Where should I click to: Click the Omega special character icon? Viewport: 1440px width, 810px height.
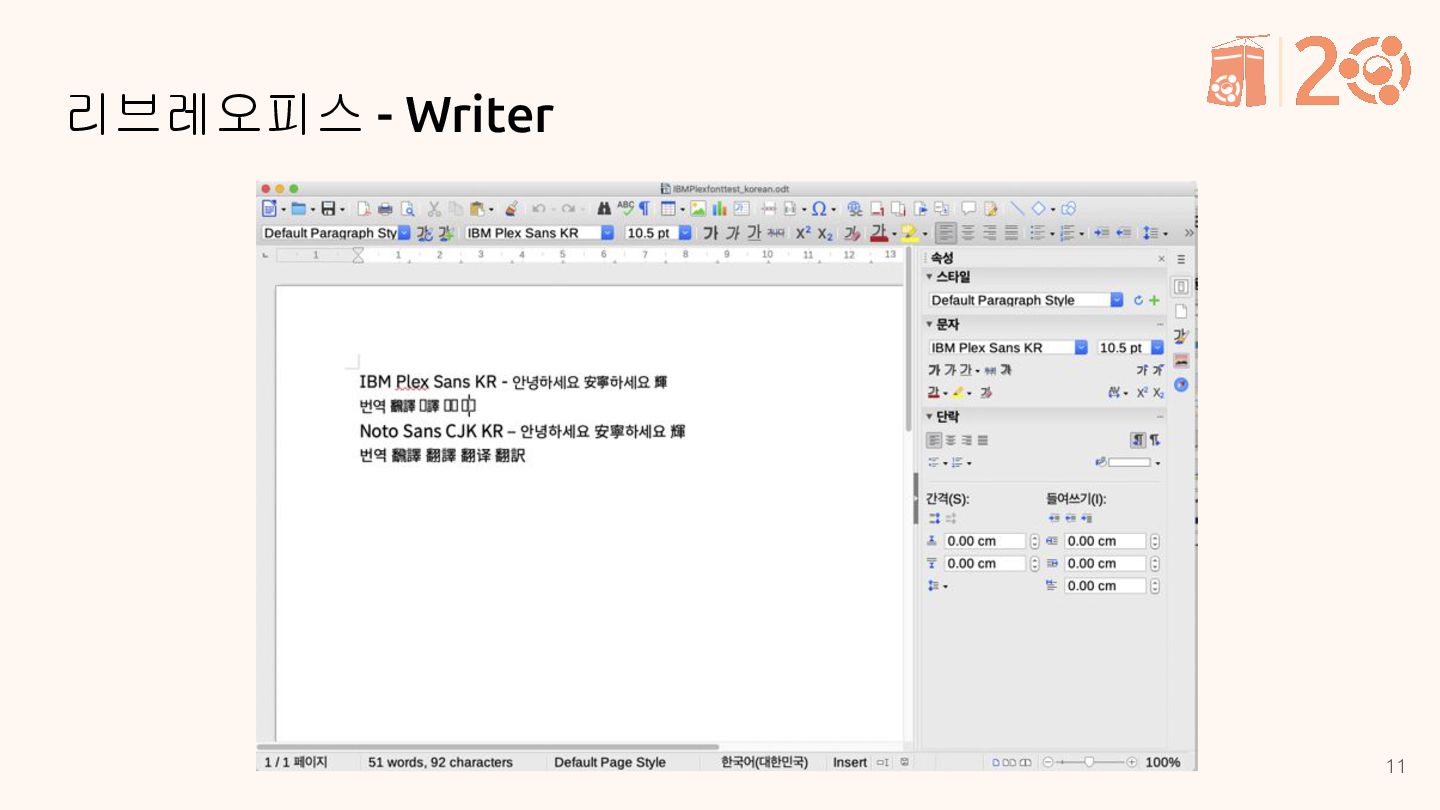tap(819, 209)
